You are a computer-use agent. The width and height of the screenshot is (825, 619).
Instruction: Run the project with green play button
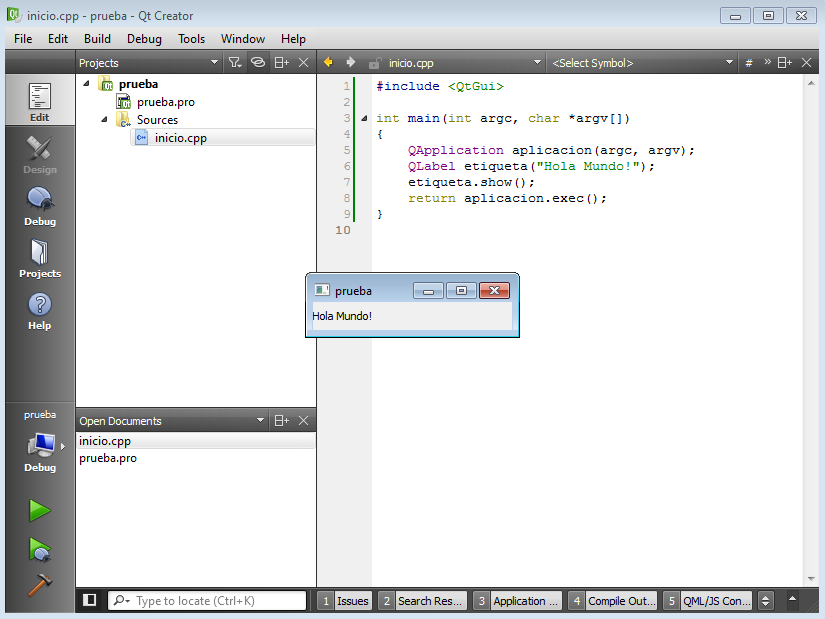(39, 511)
